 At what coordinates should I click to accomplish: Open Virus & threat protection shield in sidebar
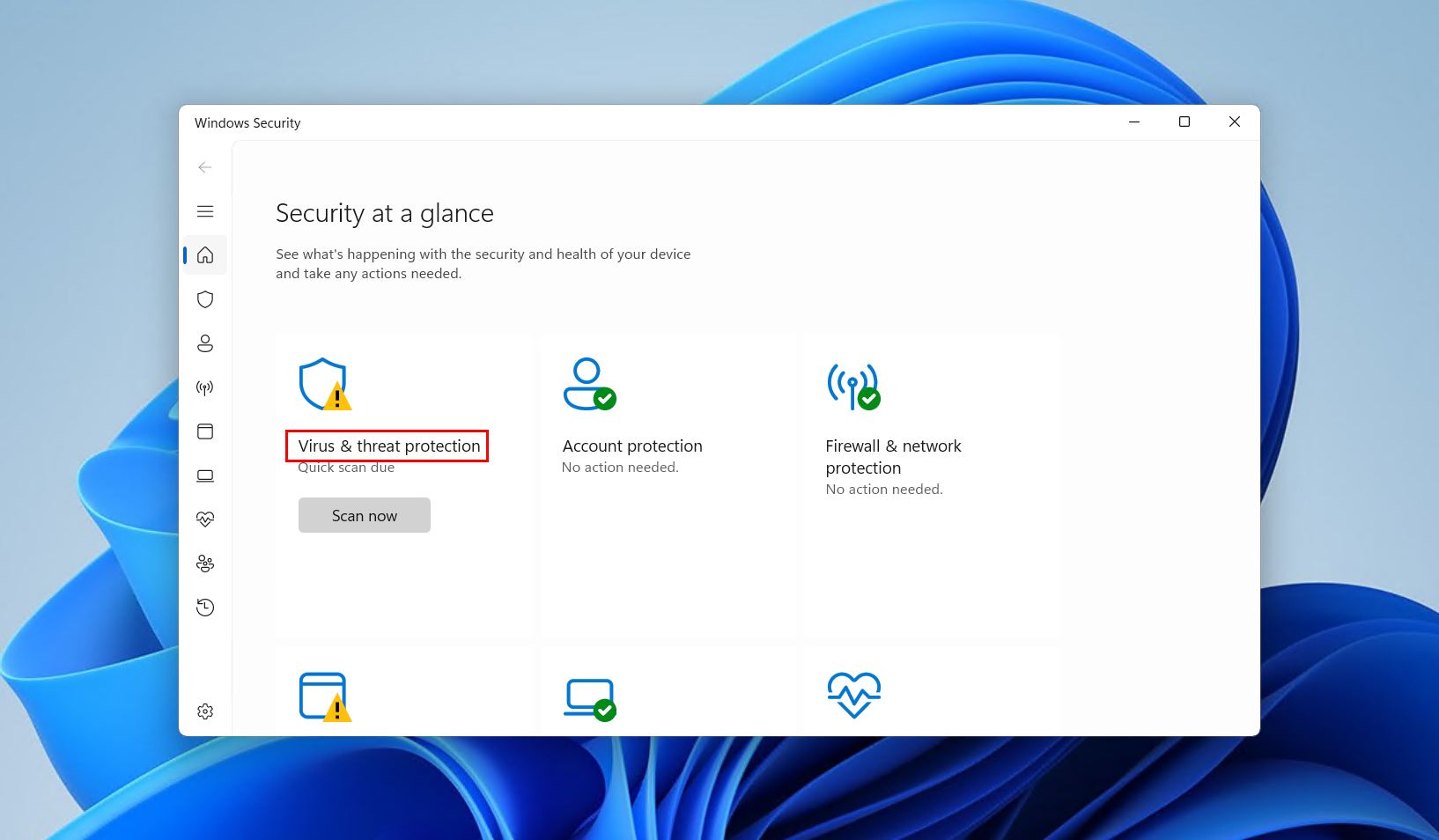(205, 299)
